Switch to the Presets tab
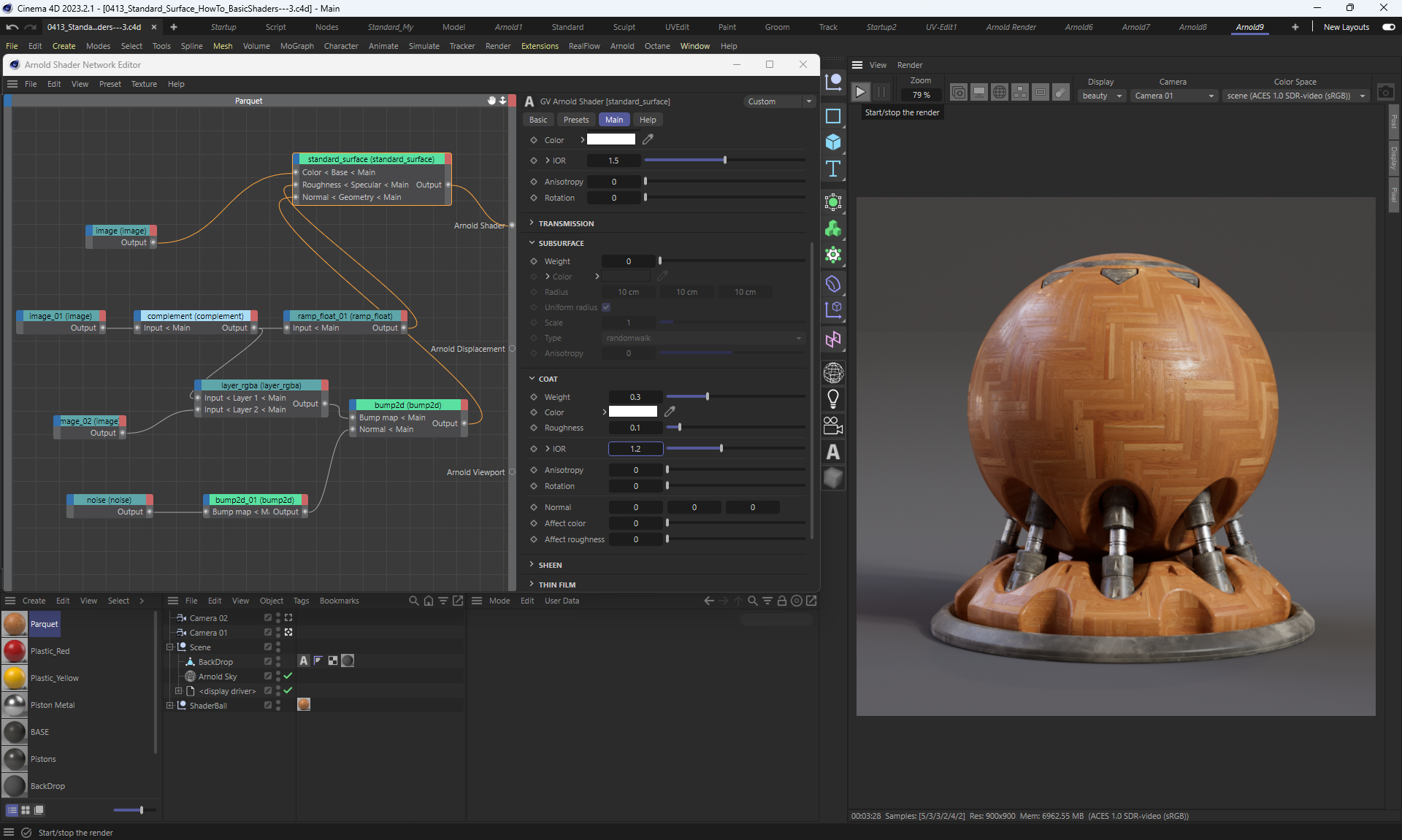 coord(575,120)
